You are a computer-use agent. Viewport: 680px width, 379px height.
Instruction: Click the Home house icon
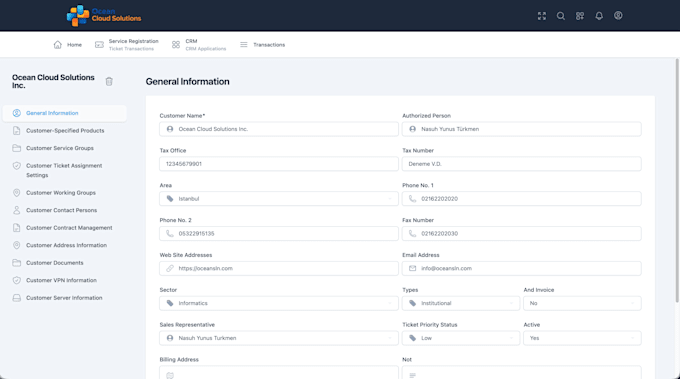[58, 45]
